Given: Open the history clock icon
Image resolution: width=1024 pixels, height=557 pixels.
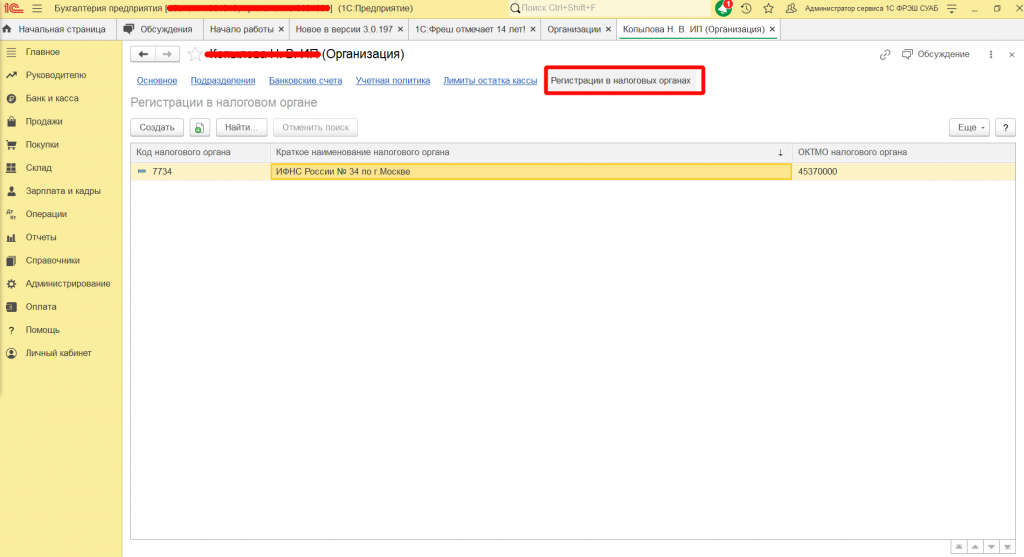Looking at the screenshot, I should [x=746, y=8].
